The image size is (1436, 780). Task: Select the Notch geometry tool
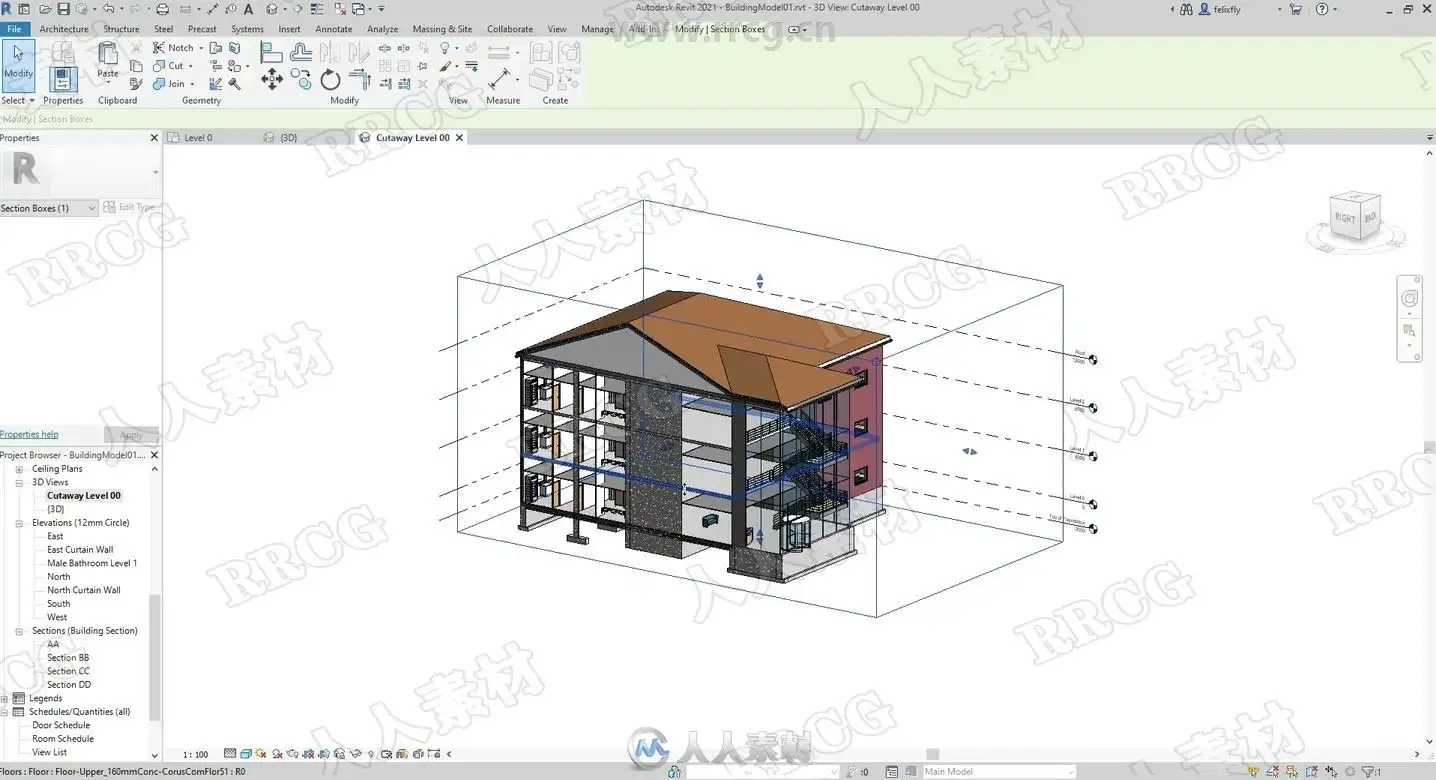pyautogui.click(x=174, y=48)
